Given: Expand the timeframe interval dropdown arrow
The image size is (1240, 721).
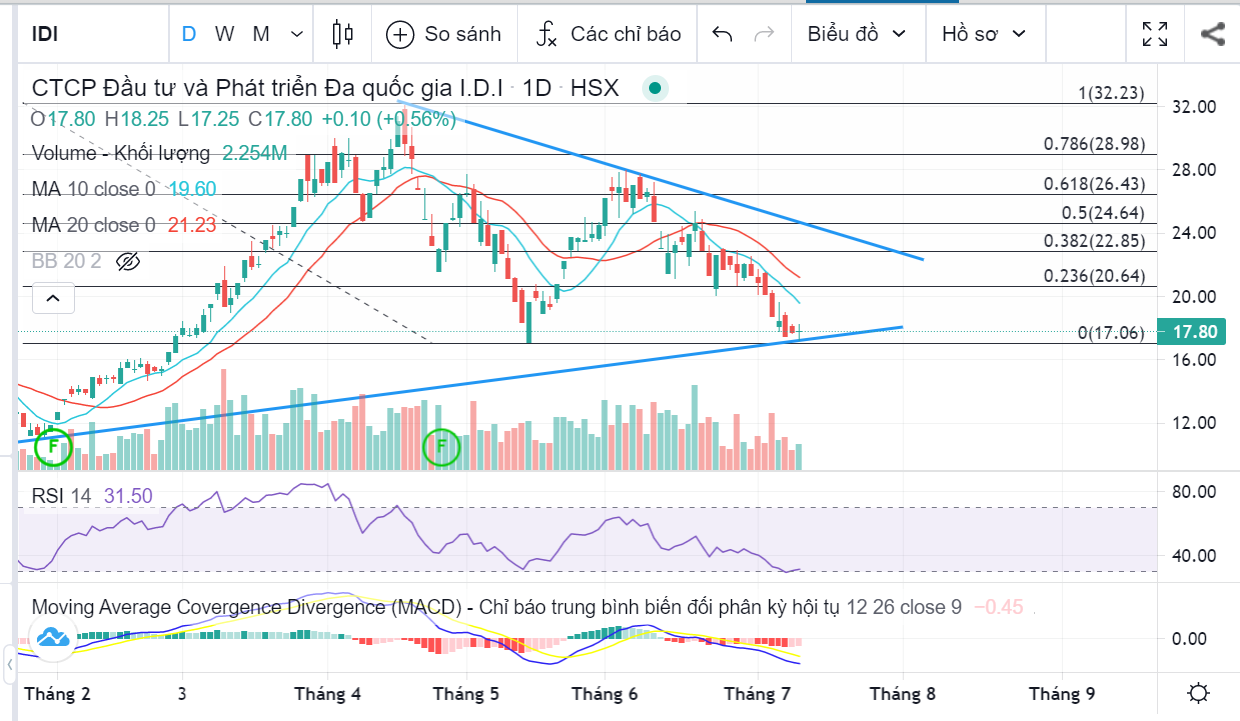Looking at the screenshot, I should tap(296, 34).
